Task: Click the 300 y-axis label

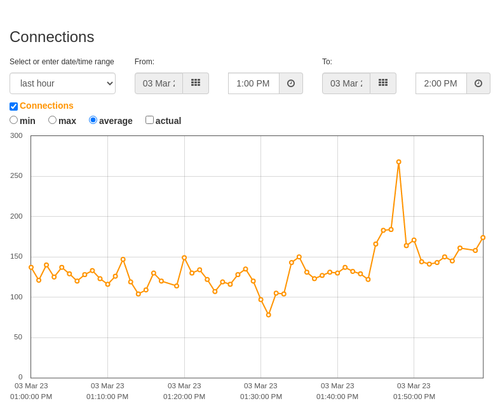Action: (x=16, y=136)
